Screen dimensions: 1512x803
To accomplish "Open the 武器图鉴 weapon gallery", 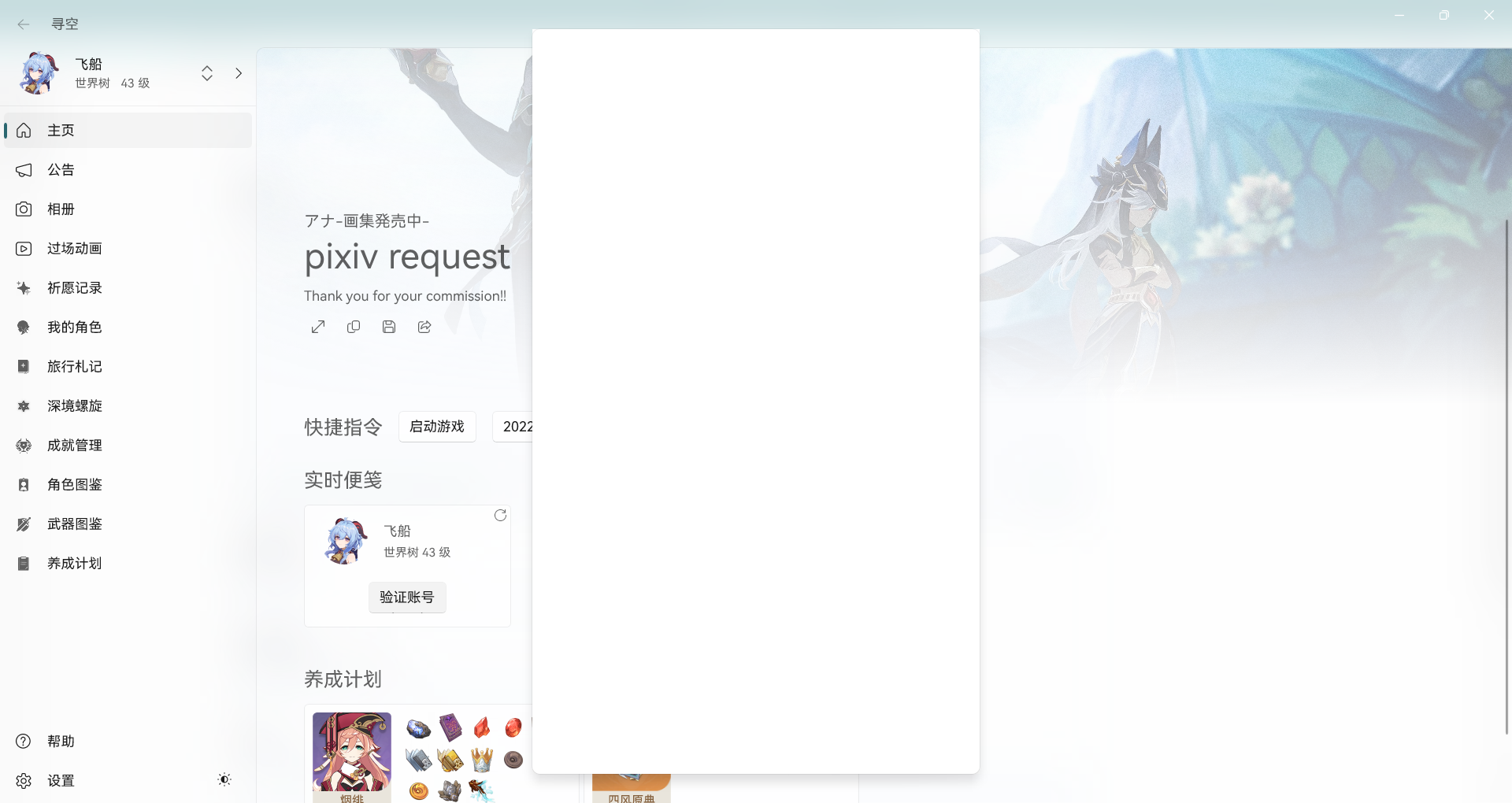I will click(x=75, y=524).
